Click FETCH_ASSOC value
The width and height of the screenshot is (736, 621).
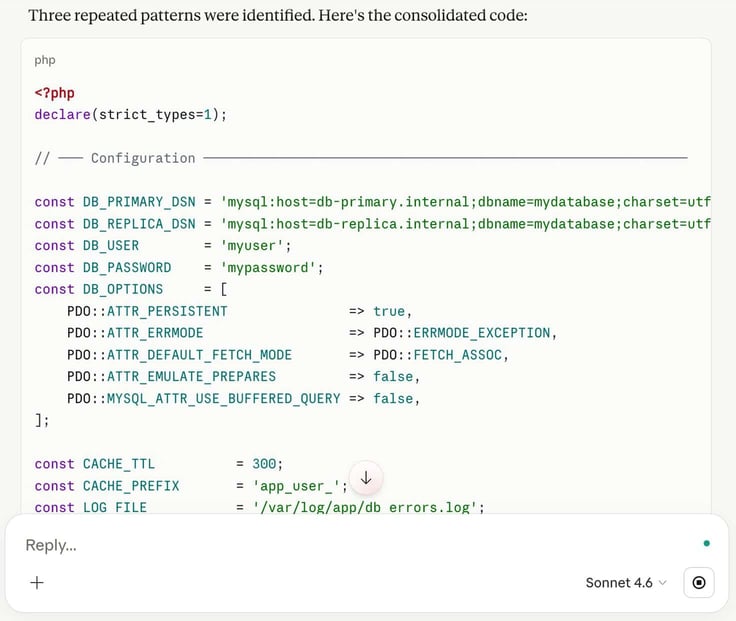(x=458, y=355)
